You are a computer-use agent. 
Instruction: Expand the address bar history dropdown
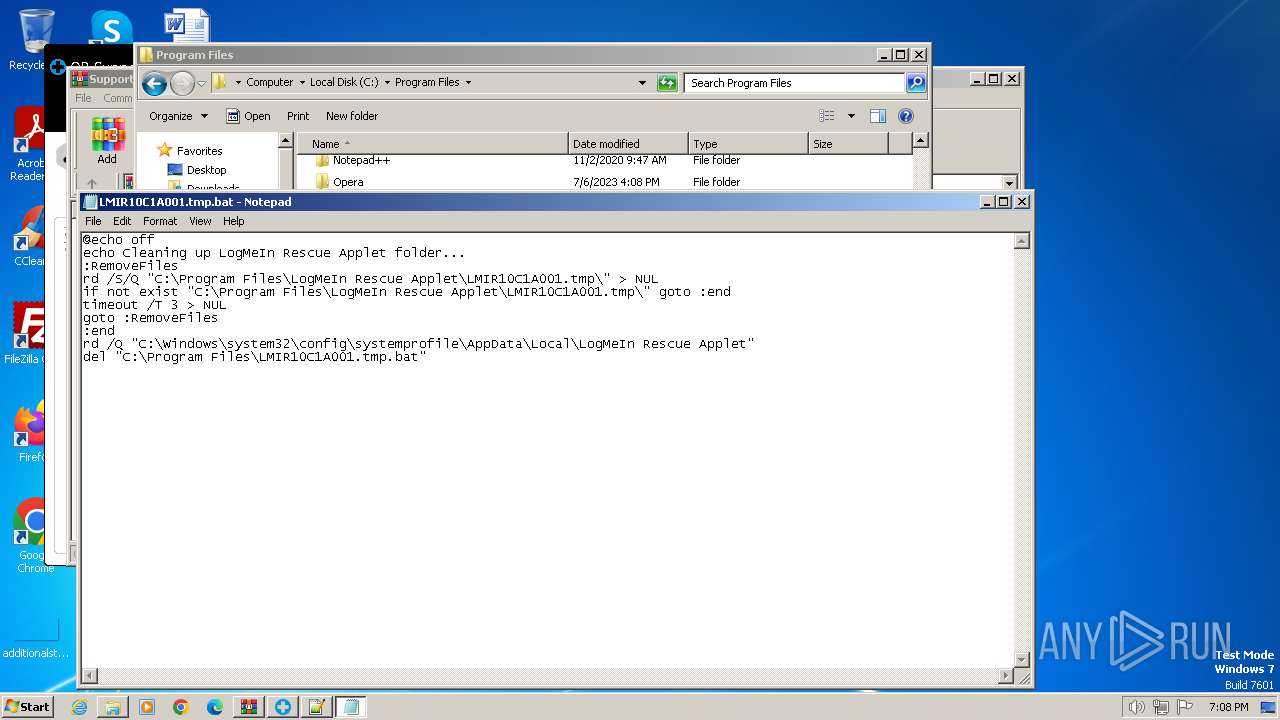tap(642, 83)
